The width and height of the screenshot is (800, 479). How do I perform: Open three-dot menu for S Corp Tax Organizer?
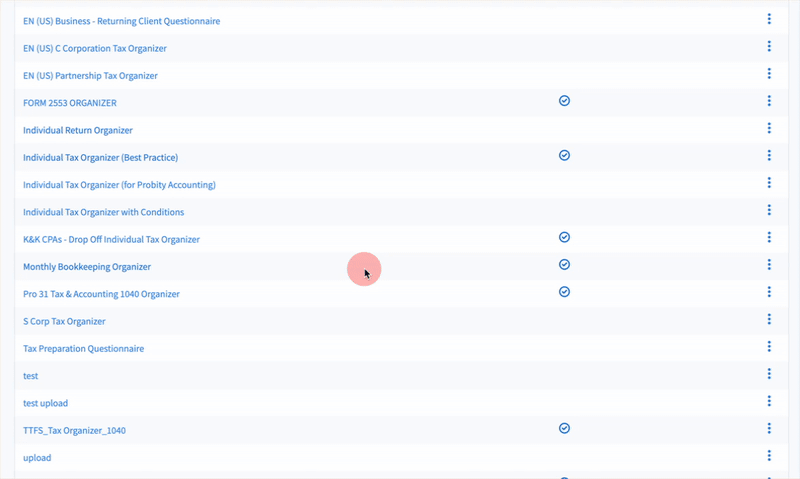click(769, 319)
